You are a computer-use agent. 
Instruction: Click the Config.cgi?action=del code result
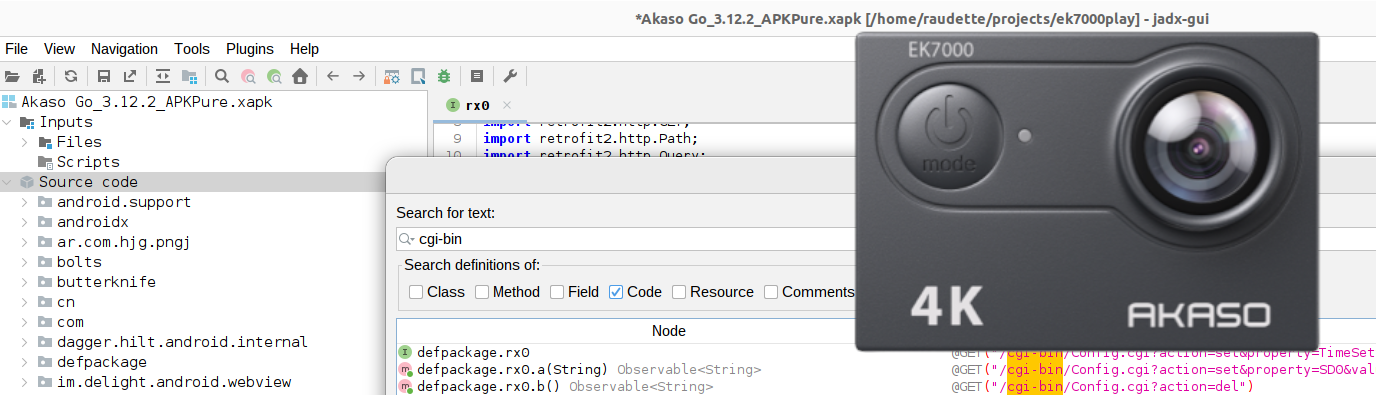point(1101,387)
